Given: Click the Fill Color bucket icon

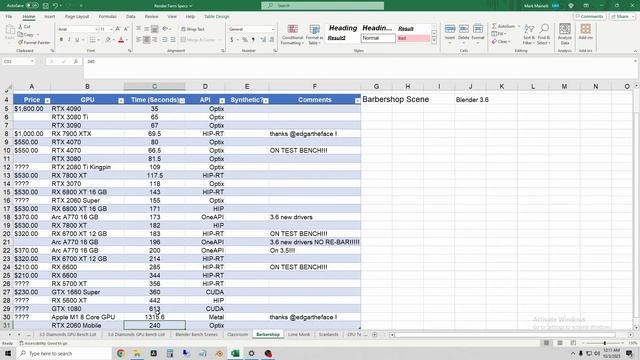Looking at the screenshot, I should pyautogui.click(x=108, y=40).
